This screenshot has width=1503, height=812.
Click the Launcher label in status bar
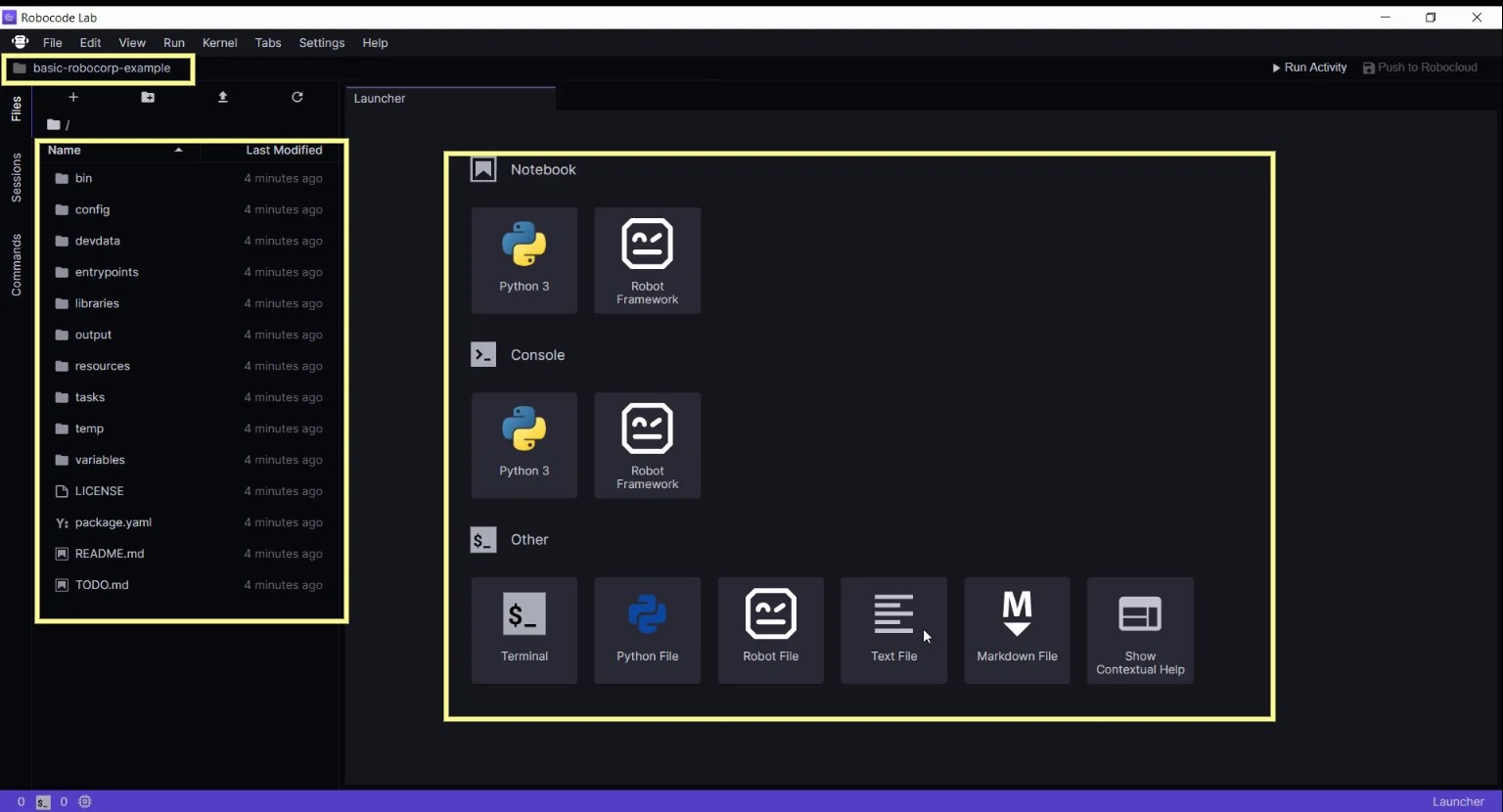pos(1458,802)
